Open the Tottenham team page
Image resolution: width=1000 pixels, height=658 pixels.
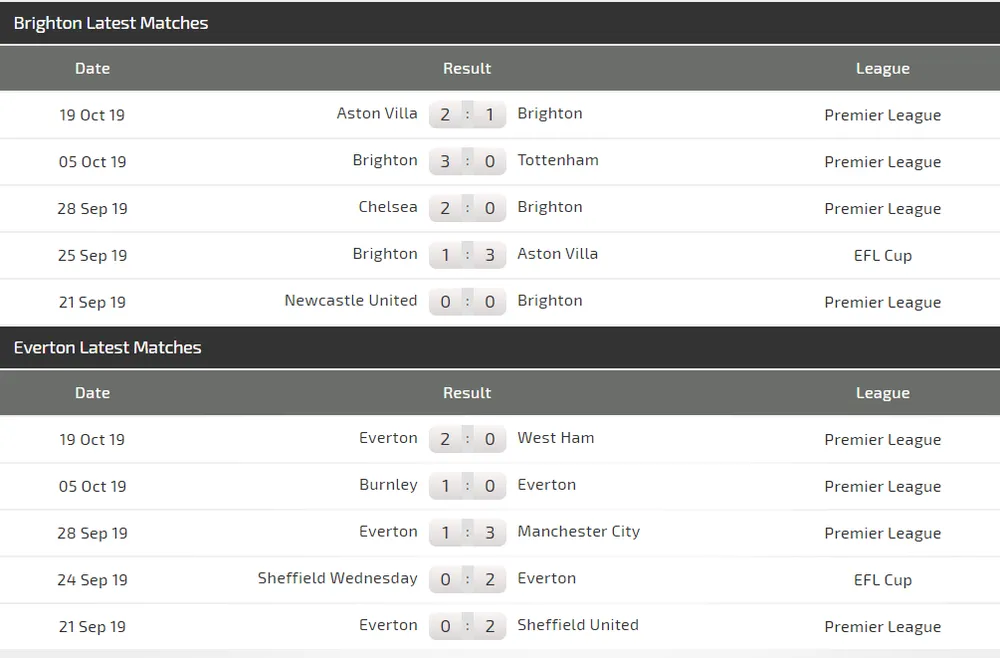pyautogui.click(x=558, y=160)
